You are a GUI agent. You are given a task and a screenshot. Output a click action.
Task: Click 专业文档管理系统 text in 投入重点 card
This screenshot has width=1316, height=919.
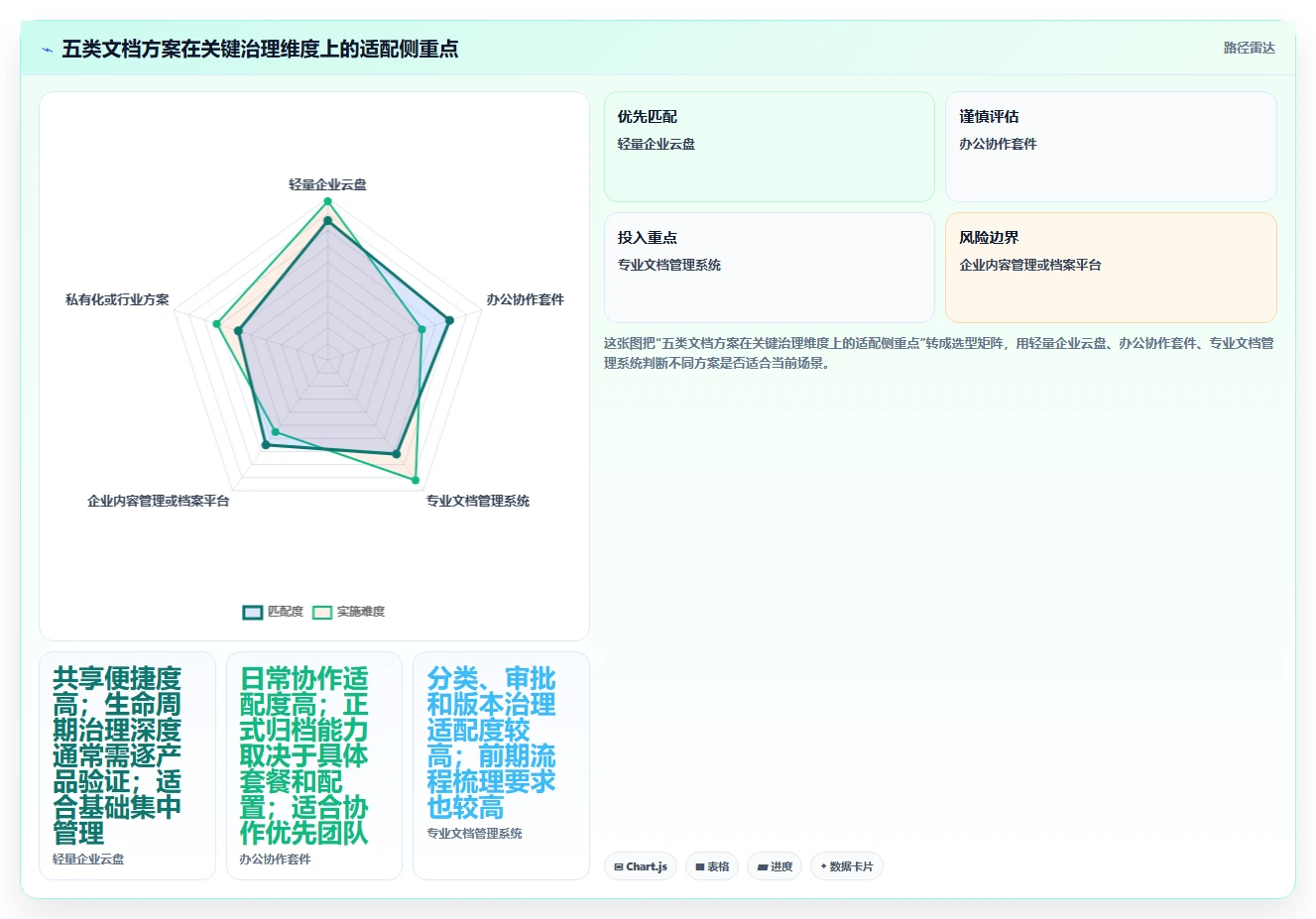click(x=669, y=265)
